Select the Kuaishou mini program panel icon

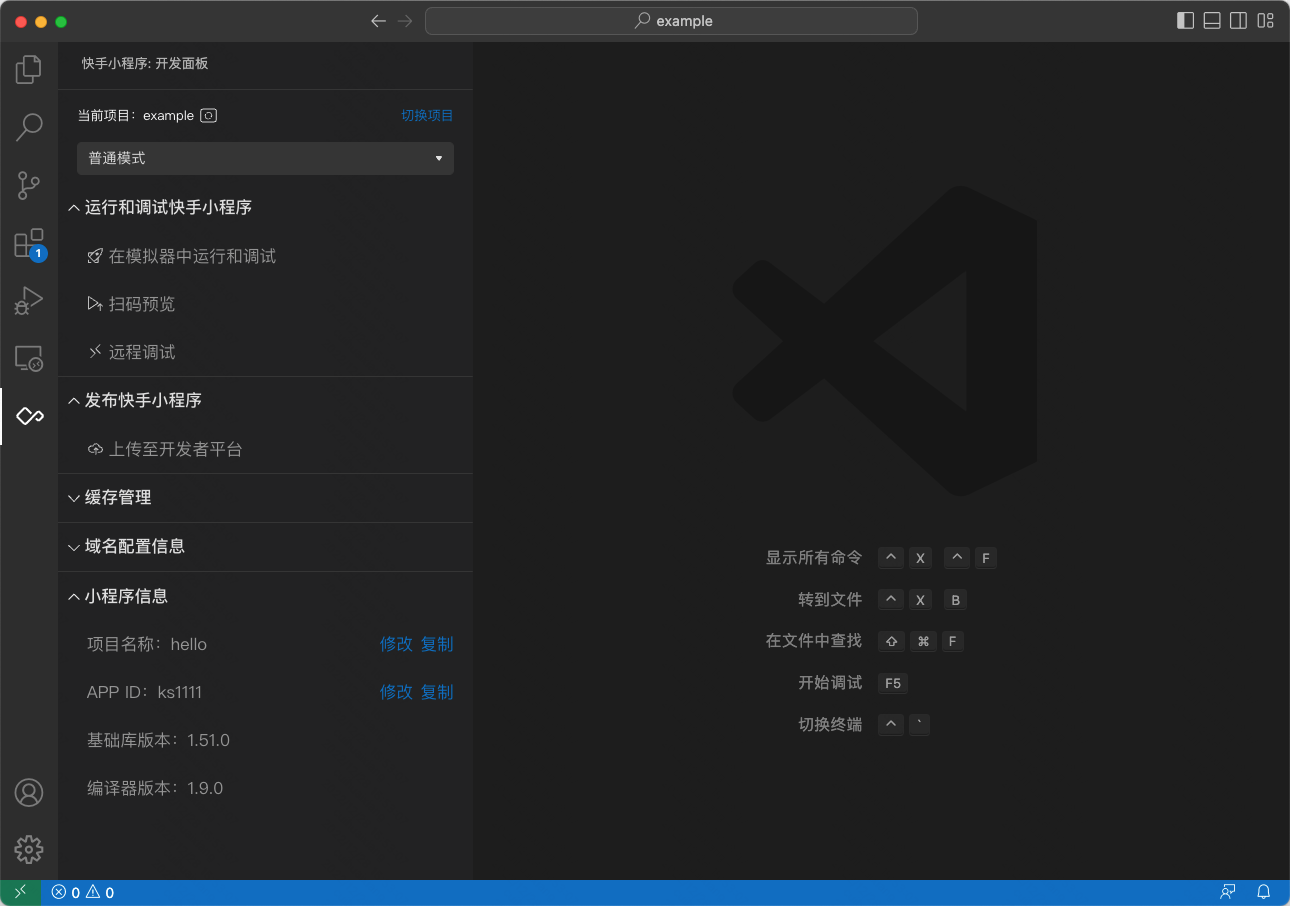29,416
